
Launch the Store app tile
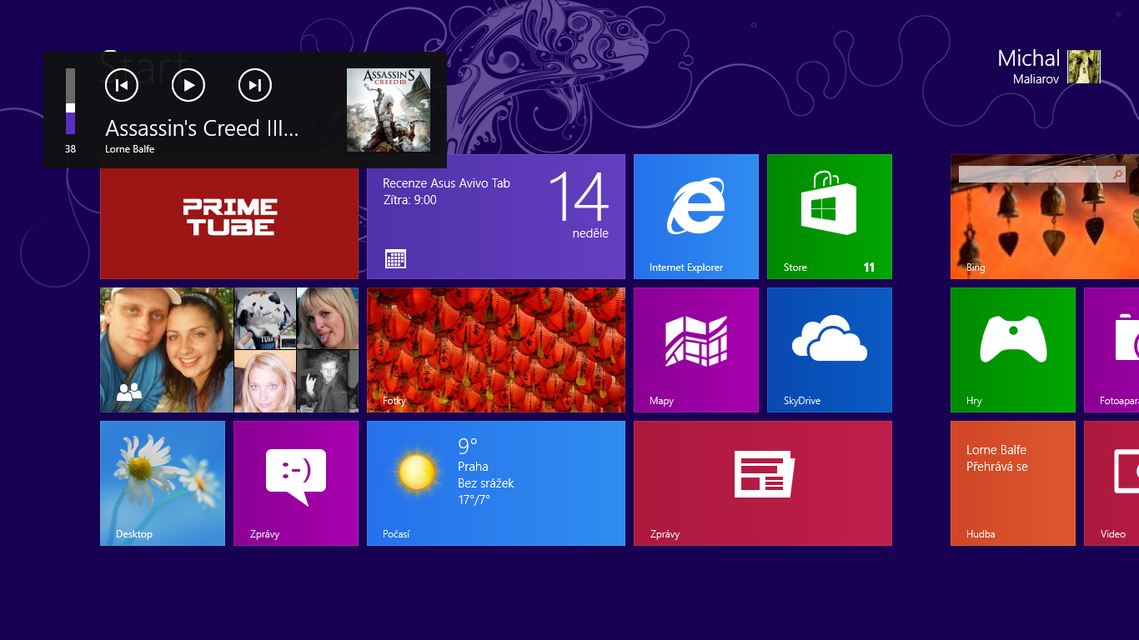pyautogui.click(x=829, y=216)
